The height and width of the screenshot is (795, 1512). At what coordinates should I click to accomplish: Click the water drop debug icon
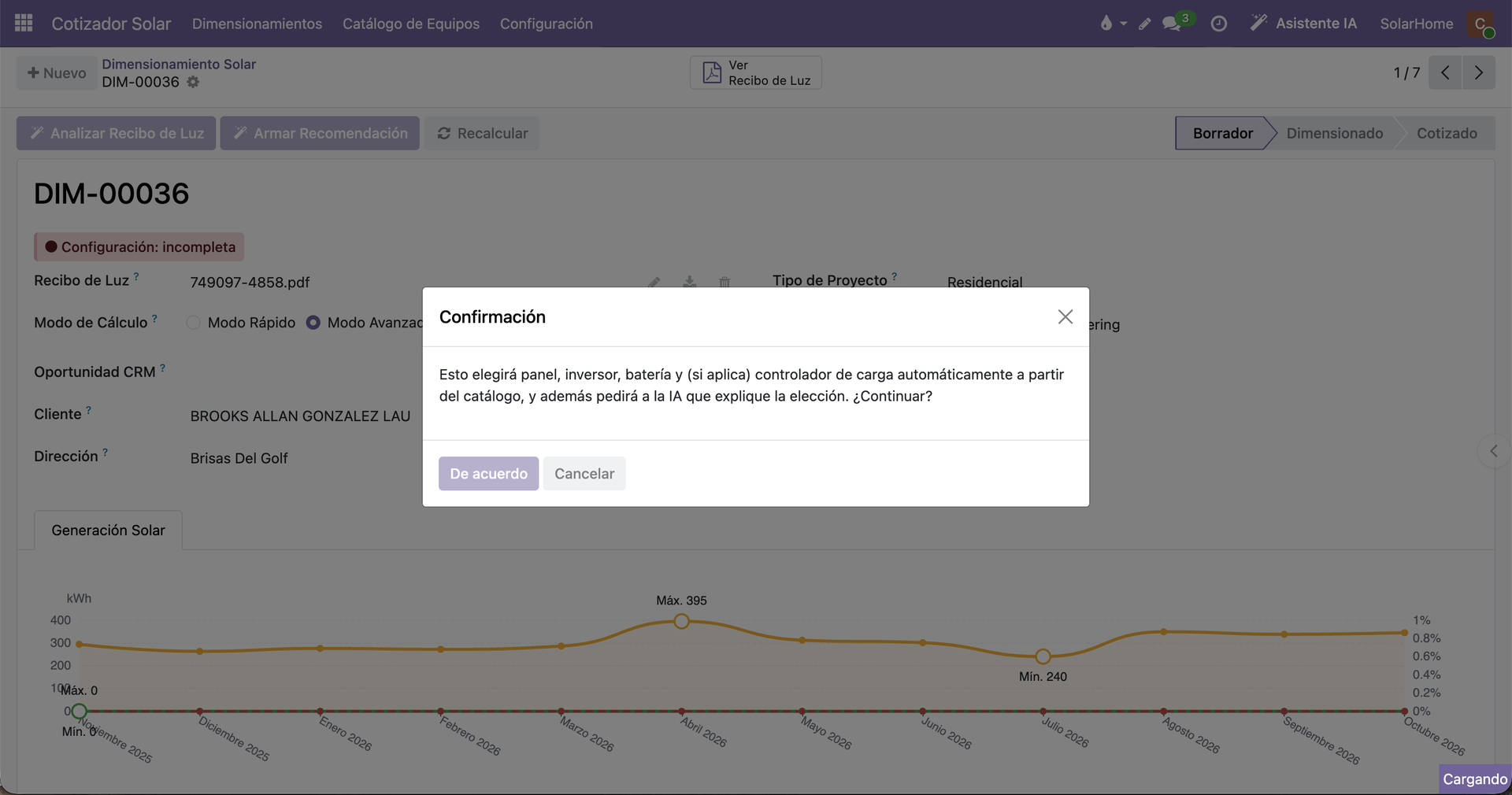pos(1106,24)
